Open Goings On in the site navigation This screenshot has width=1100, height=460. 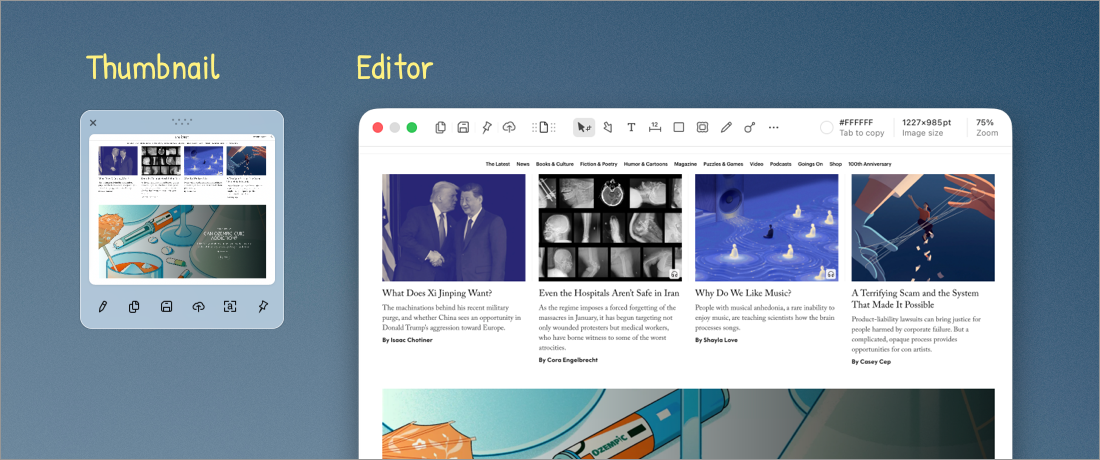tap(810, 164)
